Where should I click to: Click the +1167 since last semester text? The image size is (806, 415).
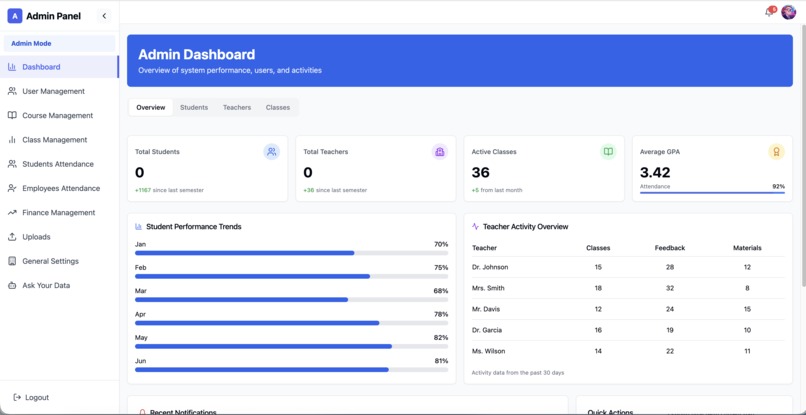169,190
